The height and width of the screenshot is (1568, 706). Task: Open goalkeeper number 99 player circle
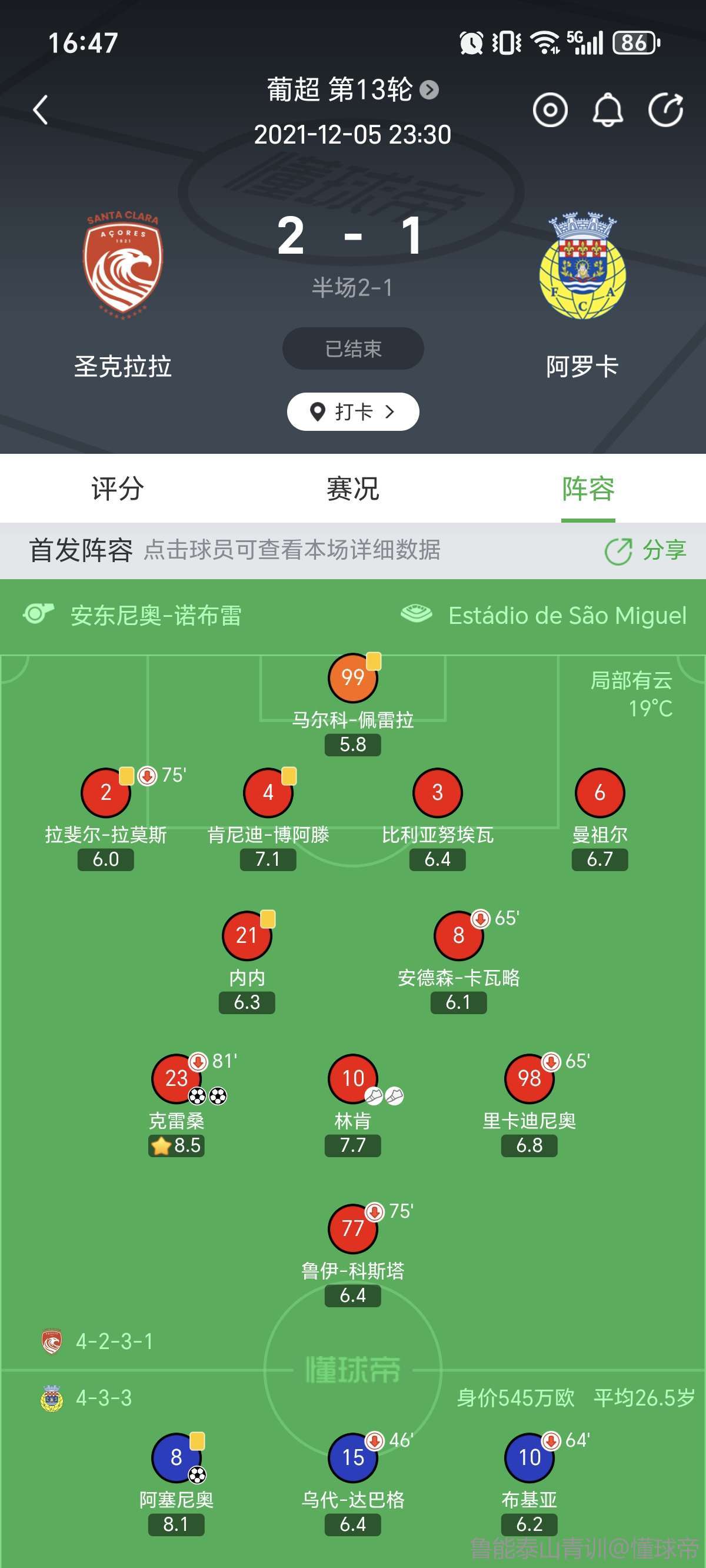click(x=352, y=677)
